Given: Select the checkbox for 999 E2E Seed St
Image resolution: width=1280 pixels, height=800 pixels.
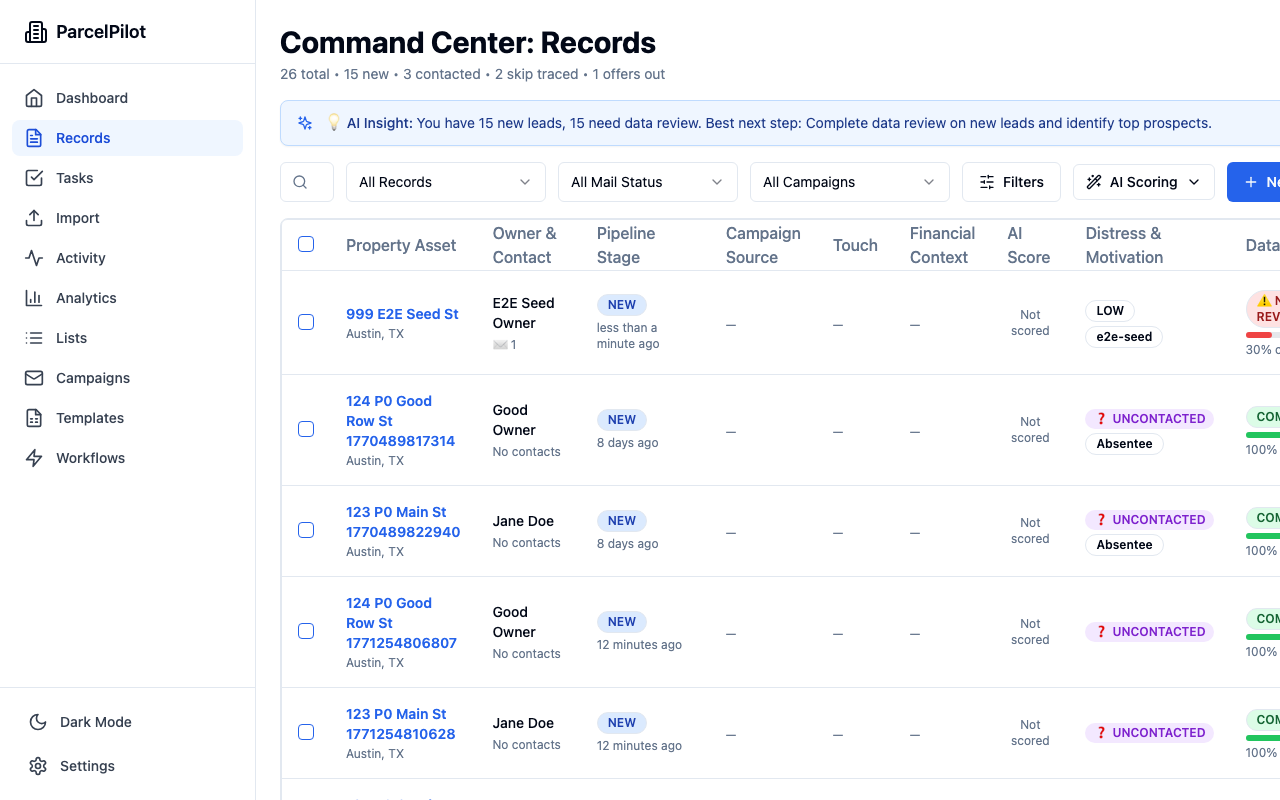Looking at the screenshot, I should 306,322.
